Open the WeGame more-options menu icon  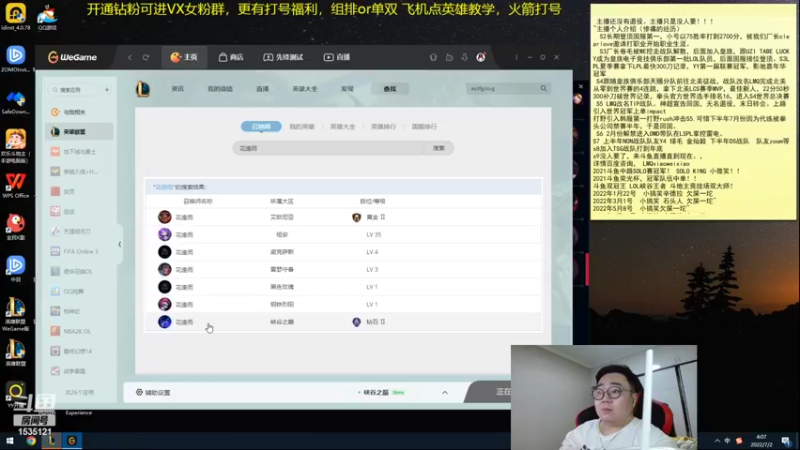coord(516,57)
